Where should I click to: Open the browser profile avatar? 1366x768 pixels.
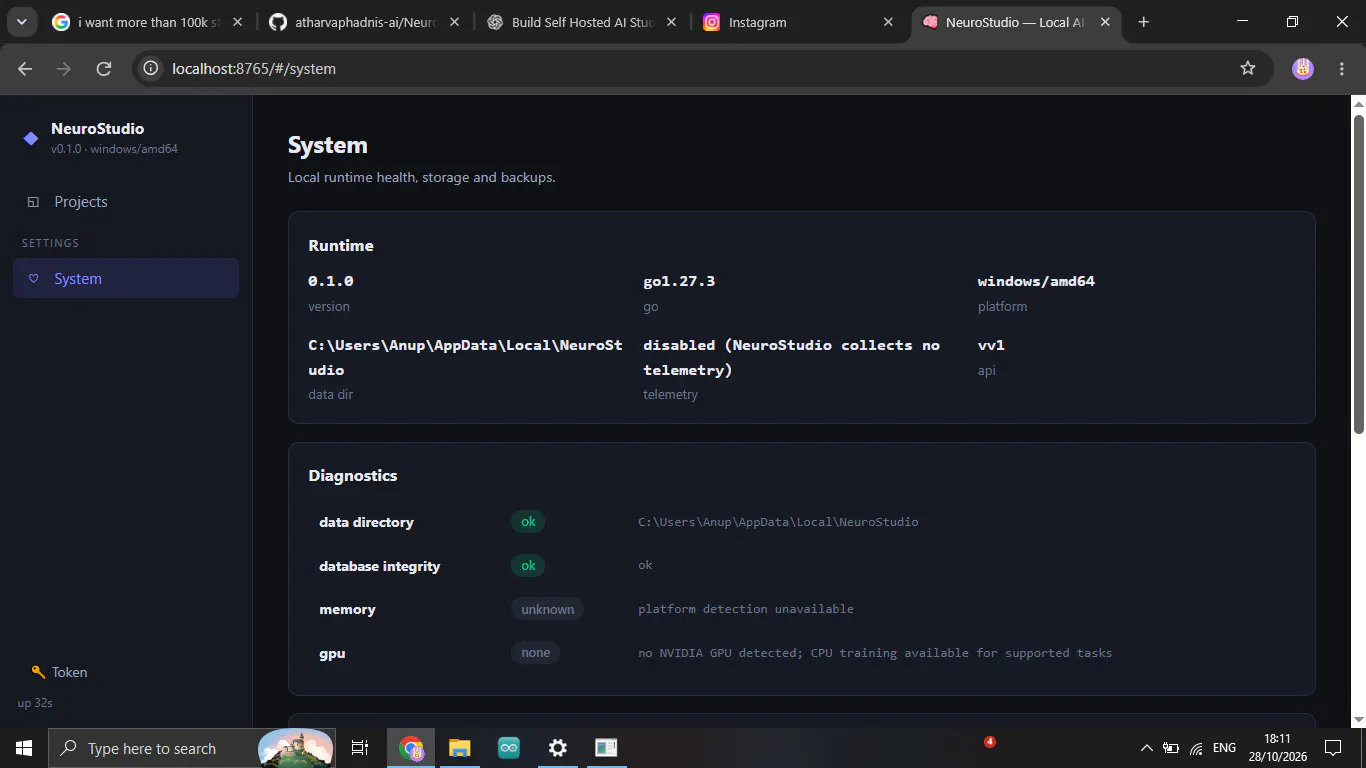1302,68
